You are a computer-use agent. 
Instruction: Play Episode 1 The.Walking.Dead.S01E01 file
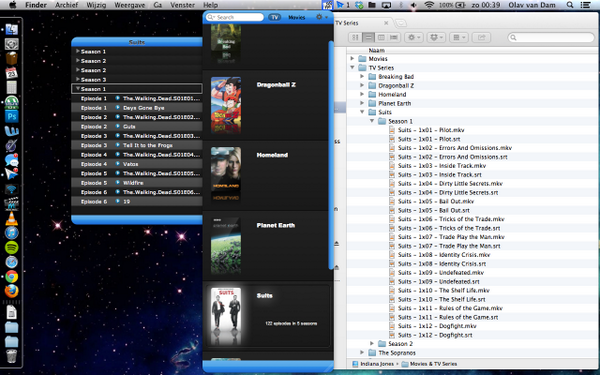(117, 98)
